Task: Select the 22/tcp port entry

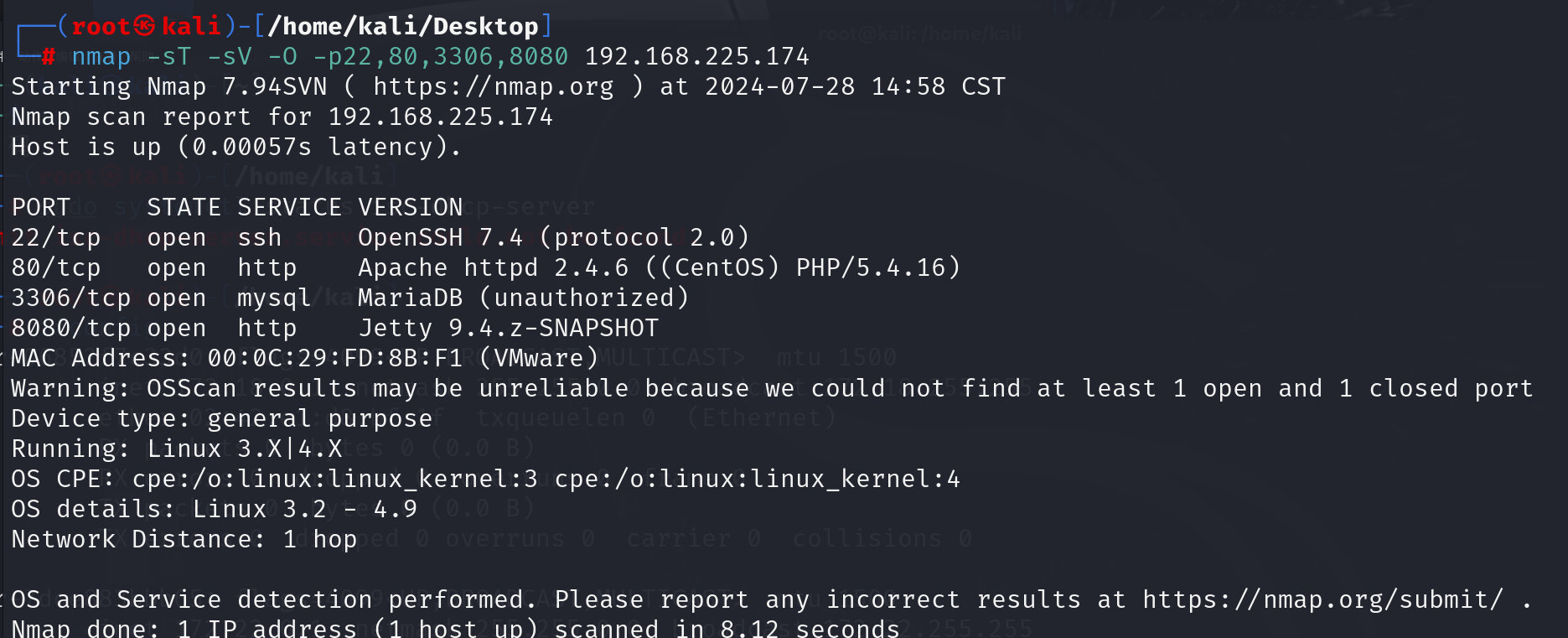Action: point(56,238)
